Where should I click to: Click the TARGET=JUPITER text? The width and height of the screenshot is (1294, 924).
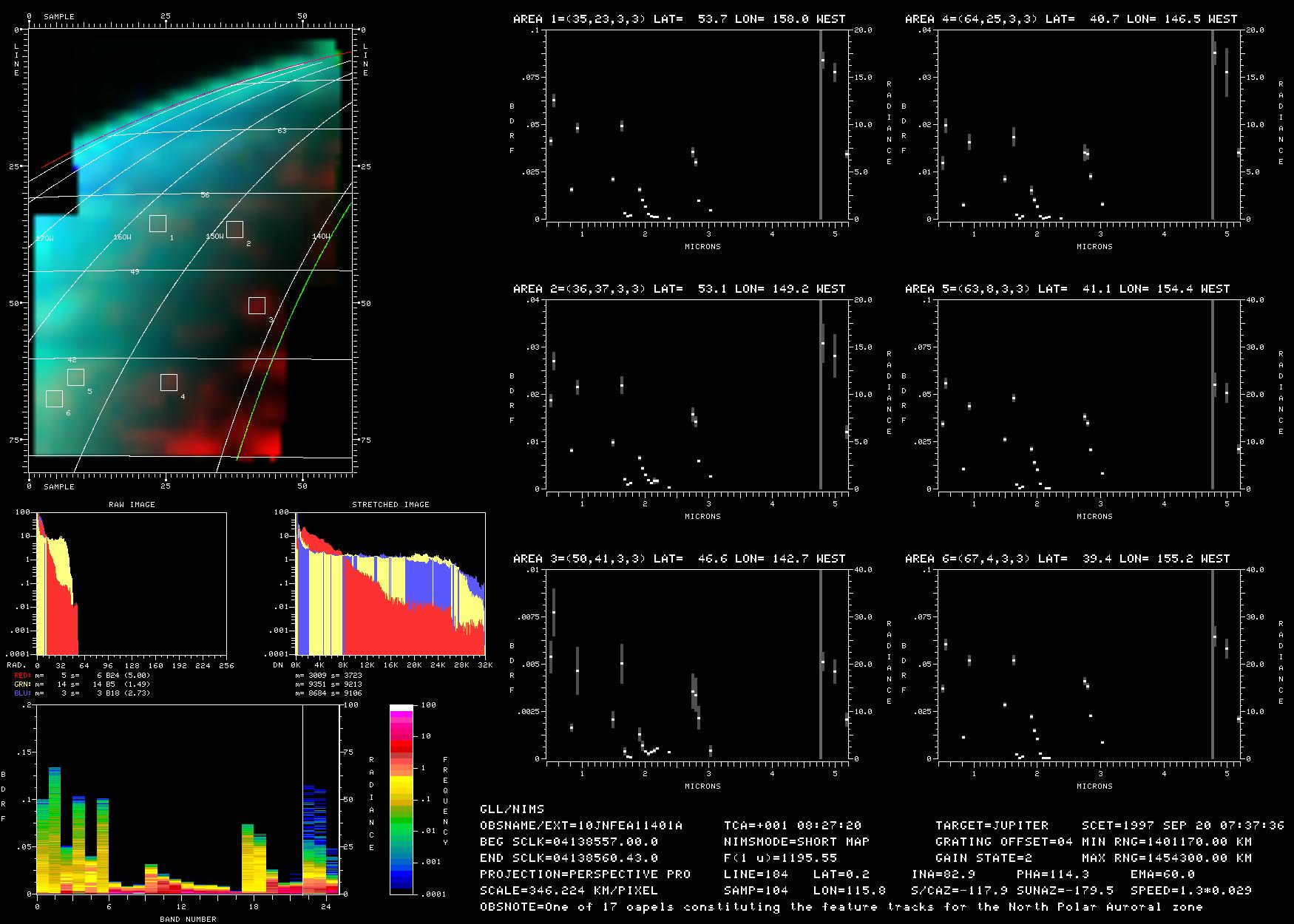tap(992, 825)
